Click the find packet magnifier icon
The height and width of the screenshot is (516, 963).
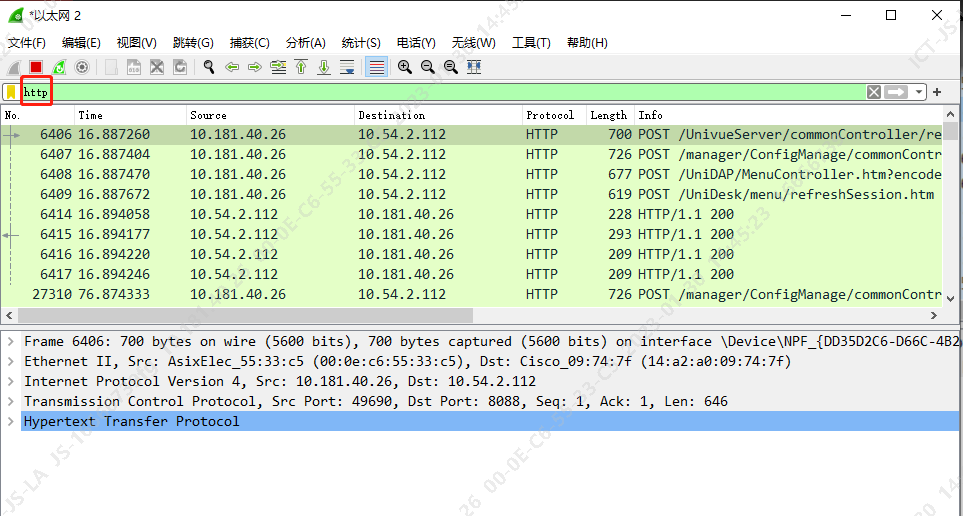209,67
